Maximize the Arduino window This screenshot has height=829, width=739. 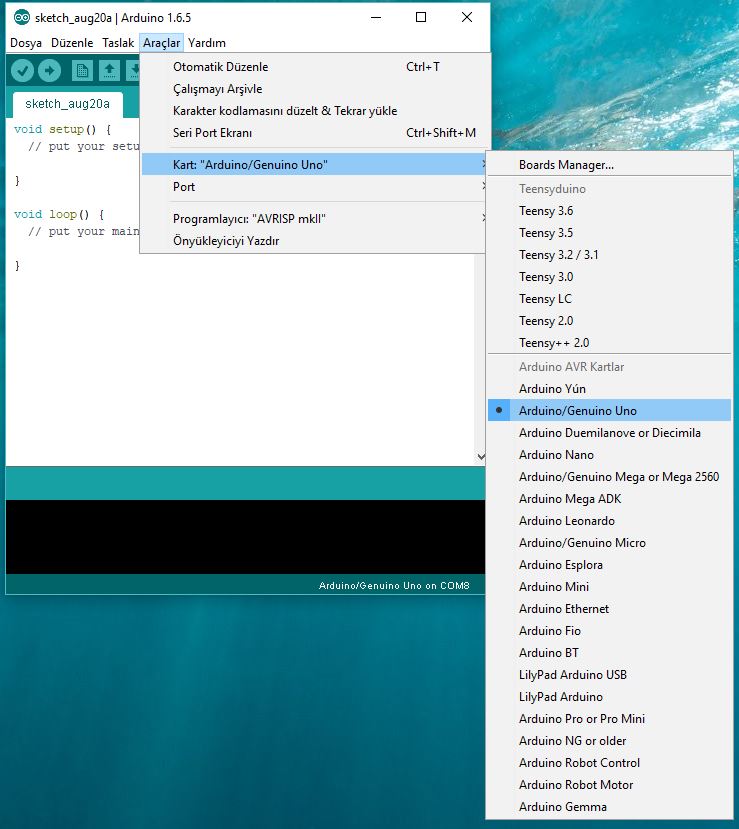click(x=421, y=17)
